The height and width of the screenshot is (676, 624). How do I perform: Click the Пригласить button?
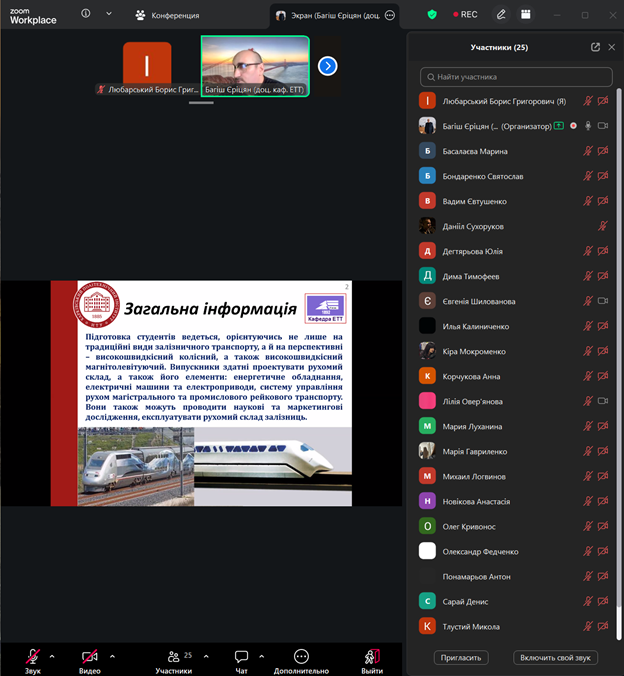coord(462,657)
